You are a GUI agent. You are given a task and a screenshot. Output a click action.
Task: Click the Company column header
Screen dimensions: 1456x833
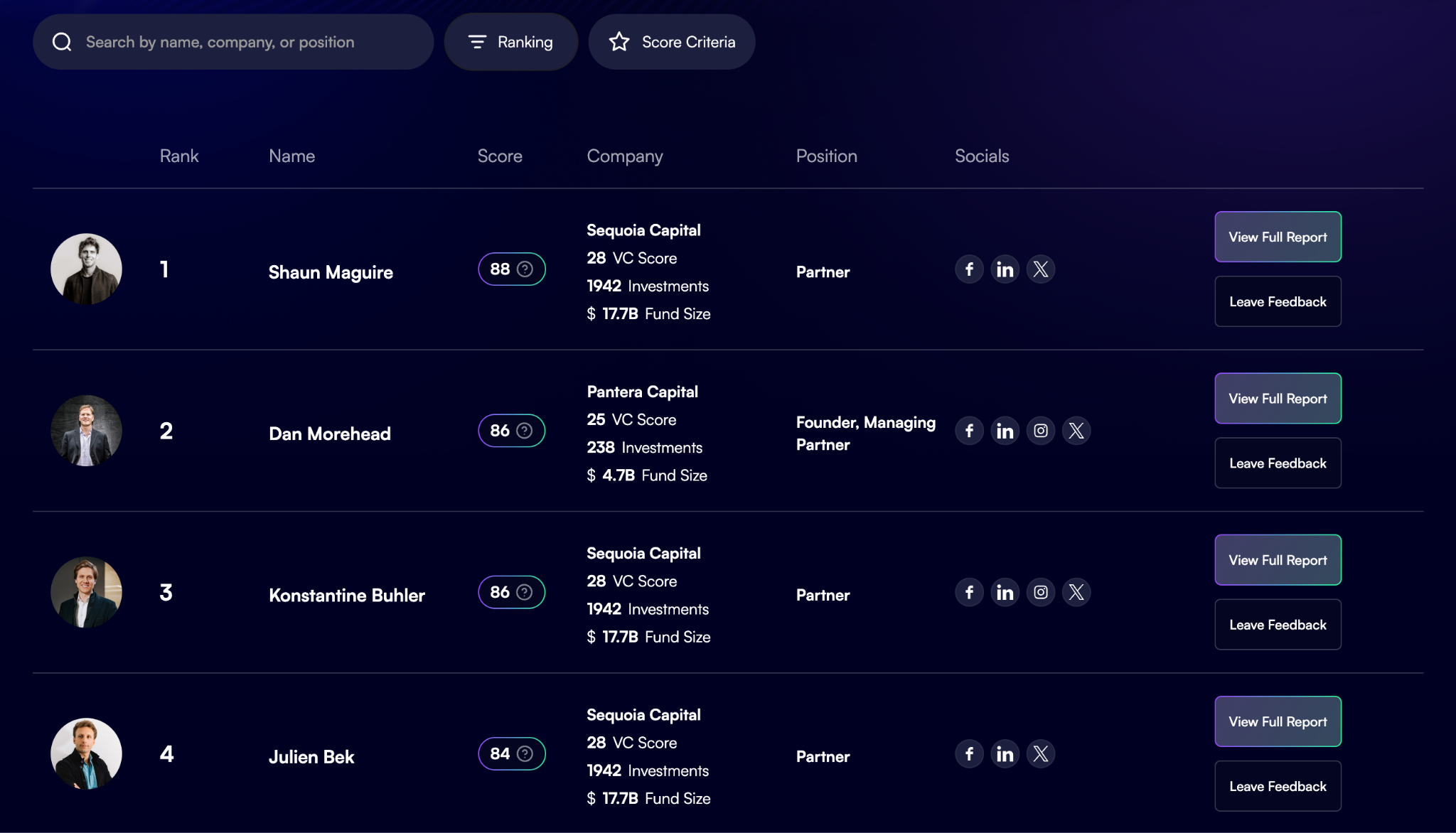[625, 156]
